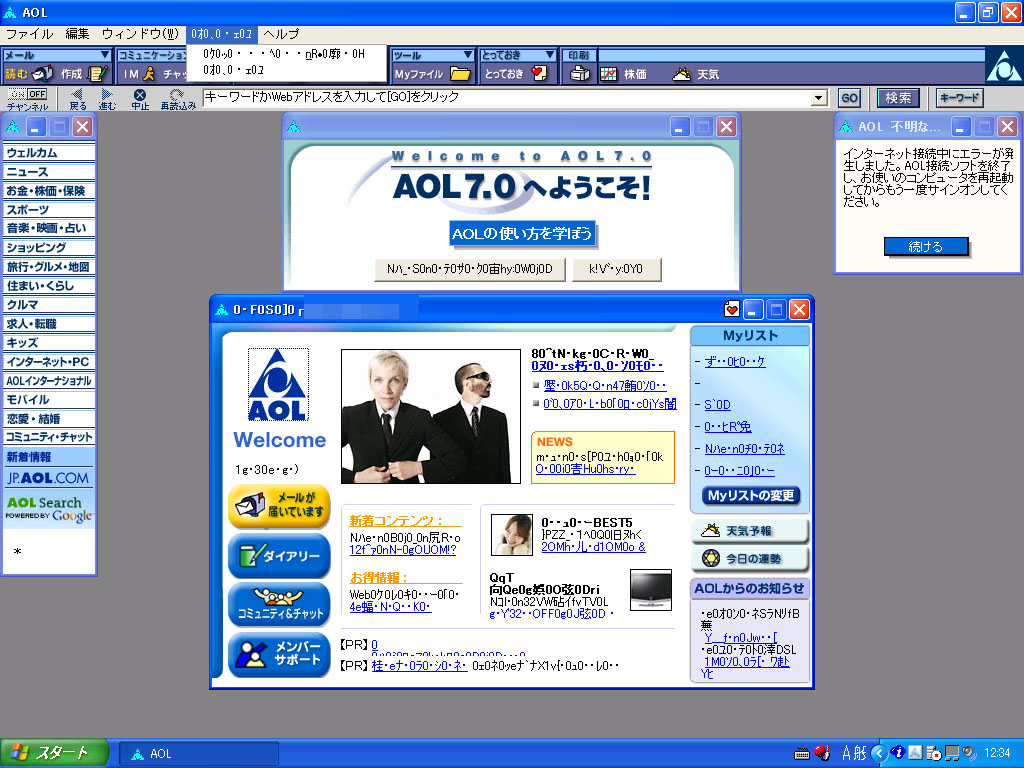The image size is (1024, 768).
Task: Click the keyword or web address field
Action: [507, 98]
